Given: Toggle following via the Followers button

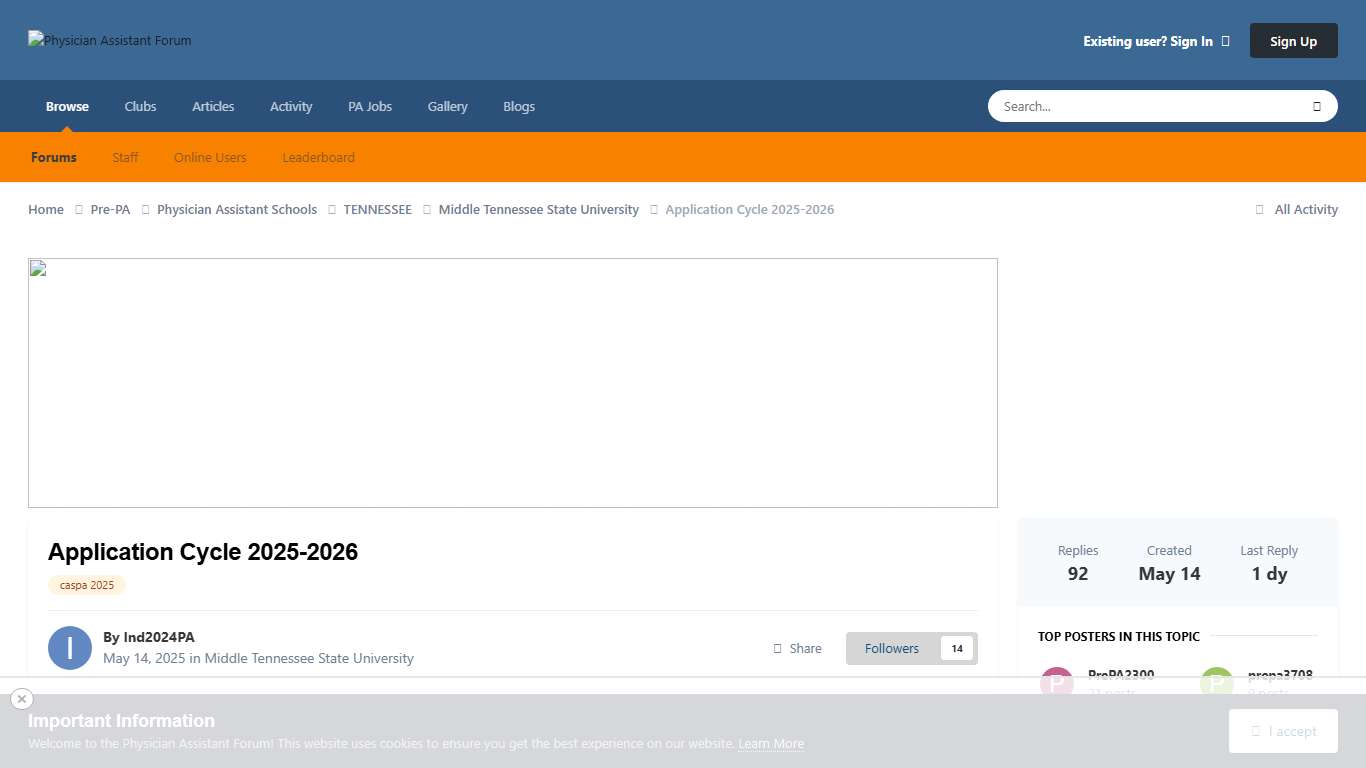Looking at the screenshot, I should 891,648.
